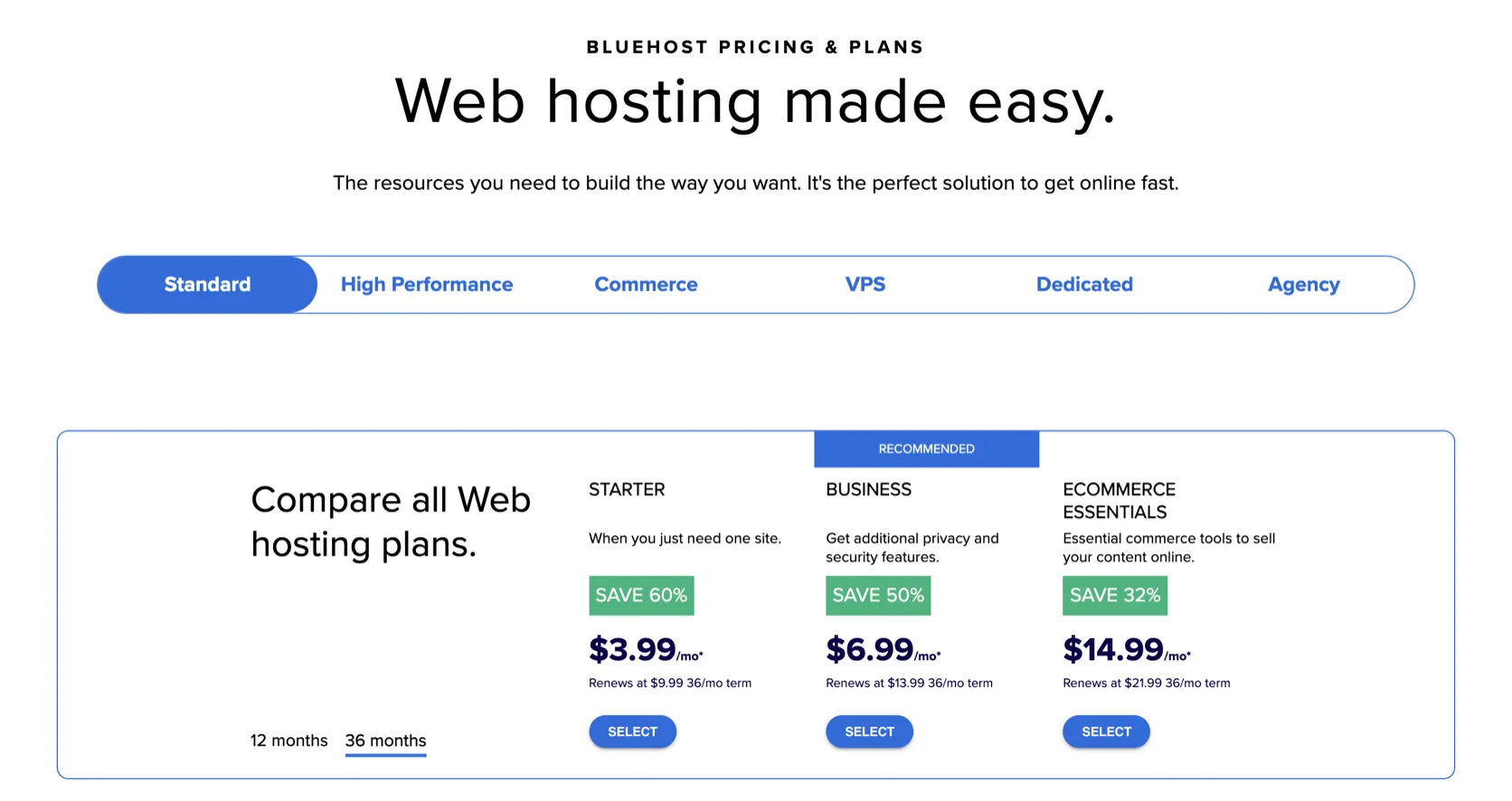This screenshot has width=1512, height=801.
Task: Select the Ecommerce Essentials plan
Action: click(x=1106, y=731)
